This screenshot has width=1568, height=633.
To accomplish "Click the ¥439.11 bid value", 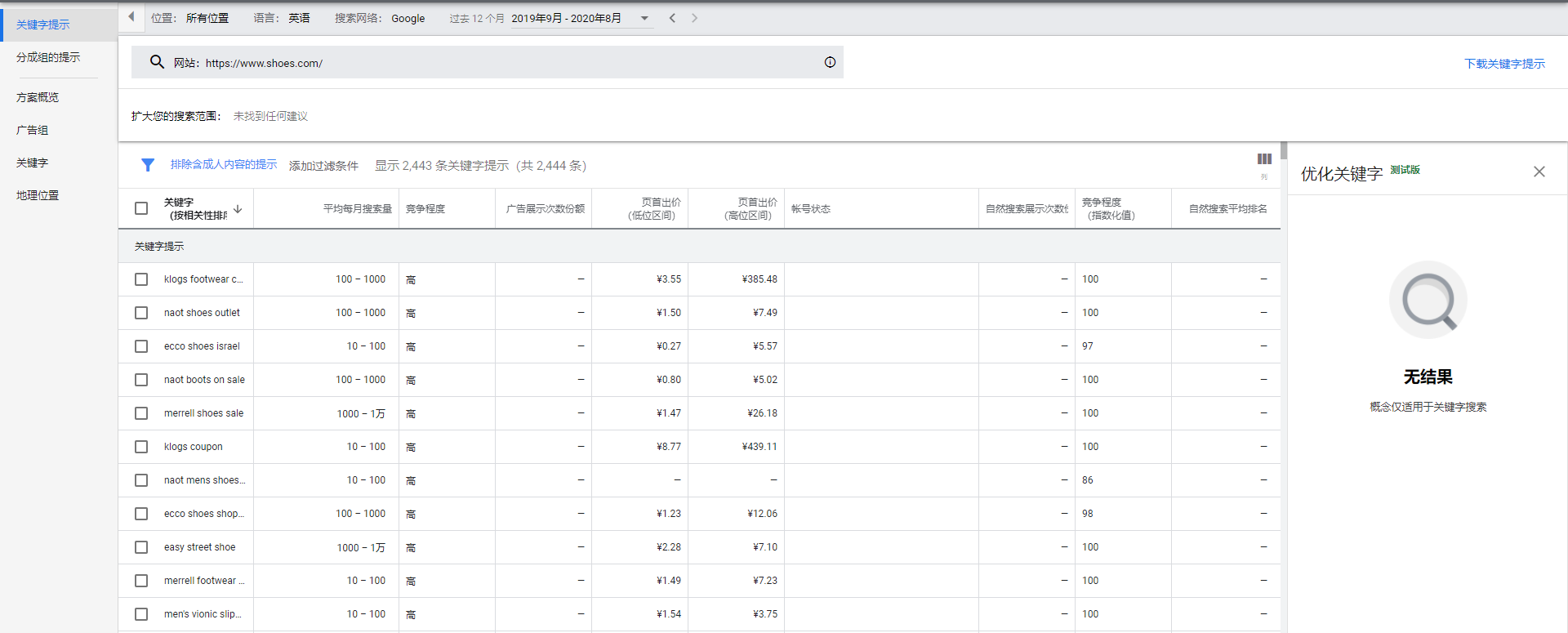I will pos(759,447).
